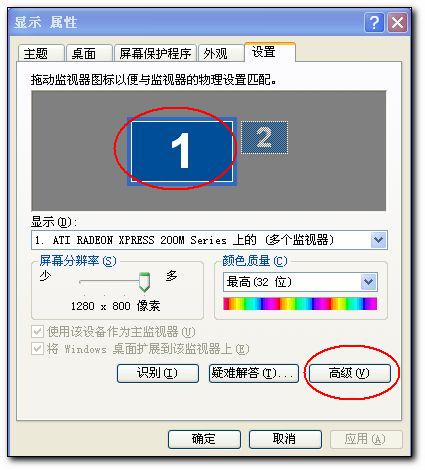
Task: Select monitor 2 icon
Action: point(264,137)
